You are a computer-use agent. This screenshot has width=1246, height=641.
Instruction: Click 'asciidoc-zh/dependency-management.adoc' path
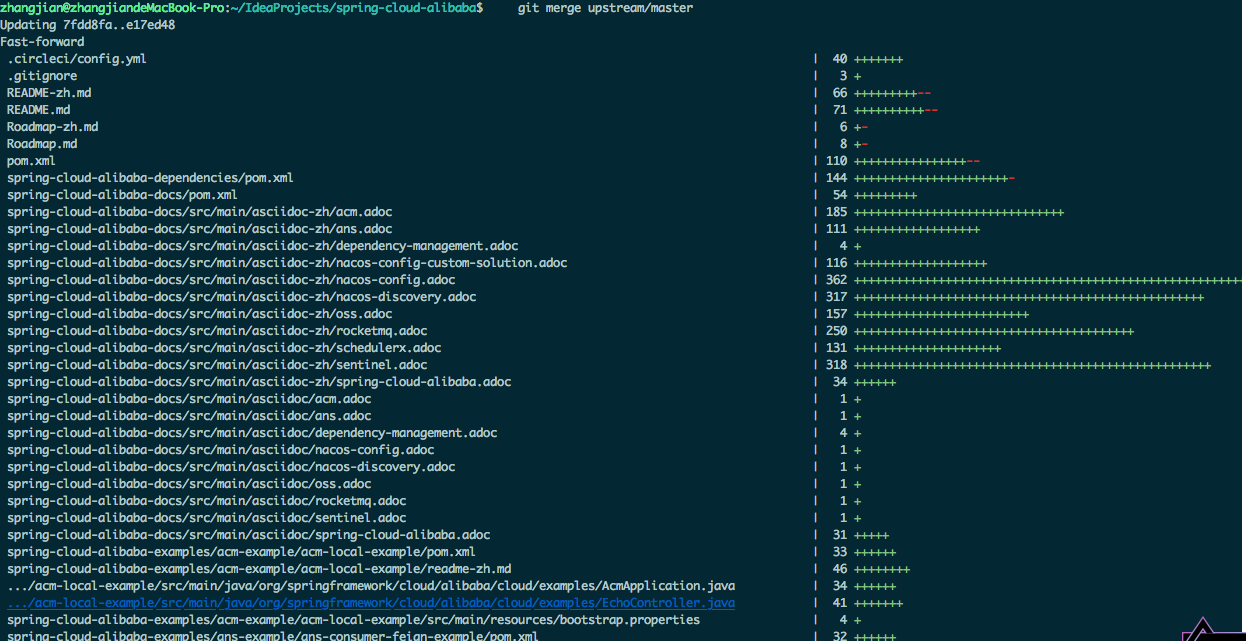263,246
